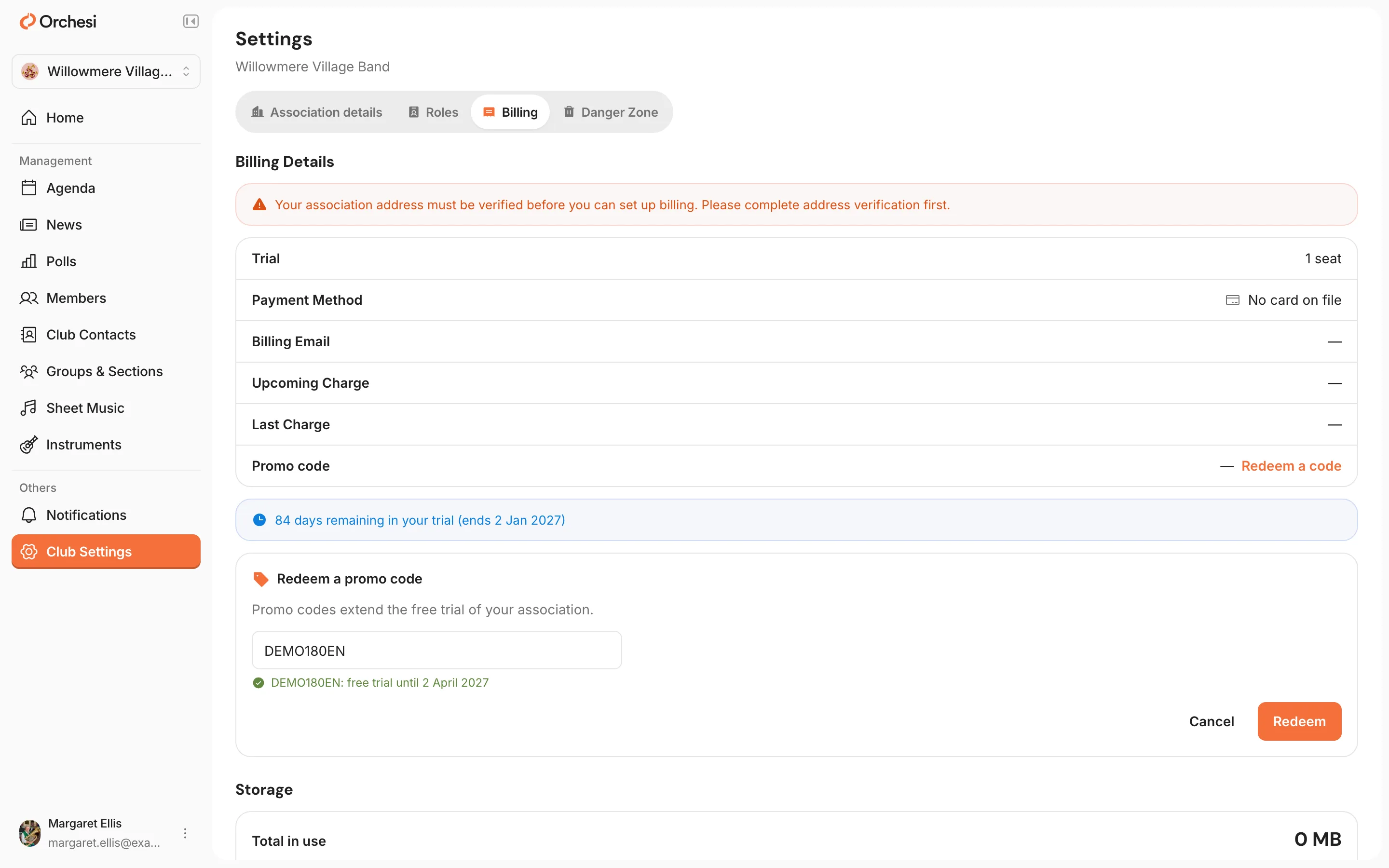Image resolution: width=1389 pixels, height=868 pixels.
Task: Switch to the Roles tab
Action: [434, 112]
